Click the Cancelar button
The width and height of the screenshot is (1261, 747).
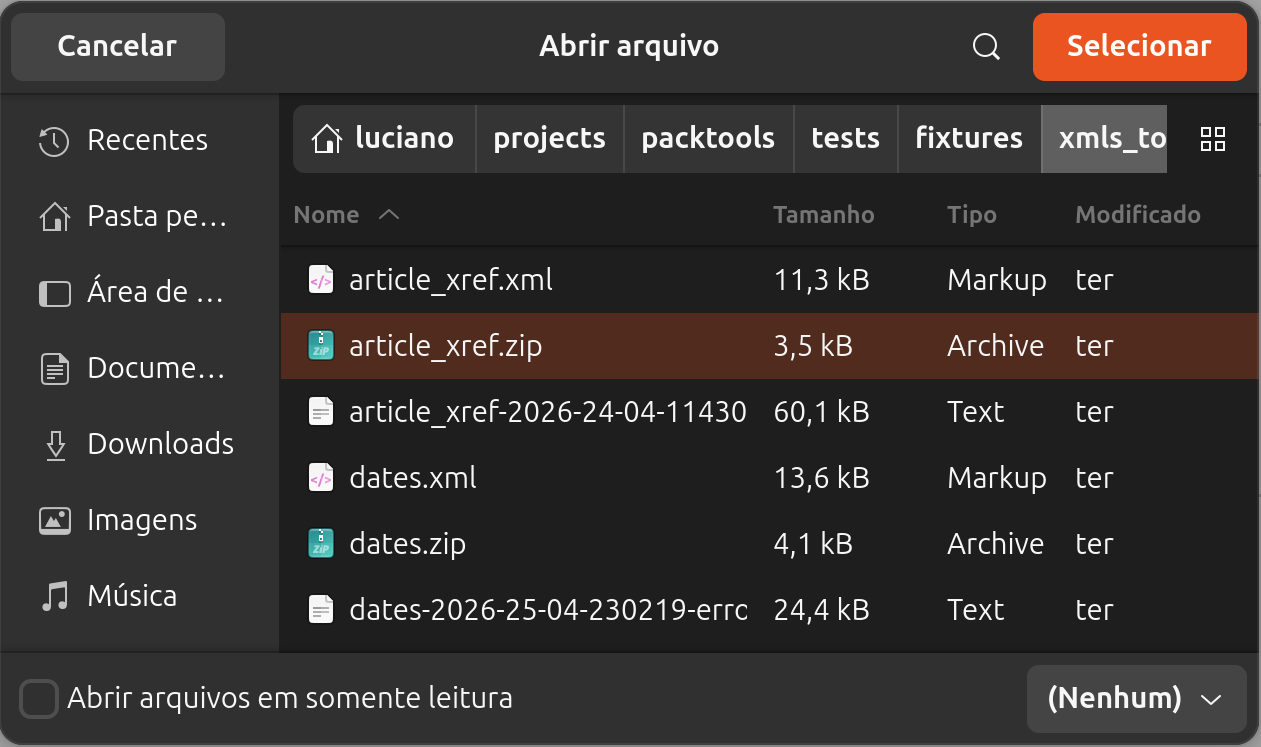point(117,47)
